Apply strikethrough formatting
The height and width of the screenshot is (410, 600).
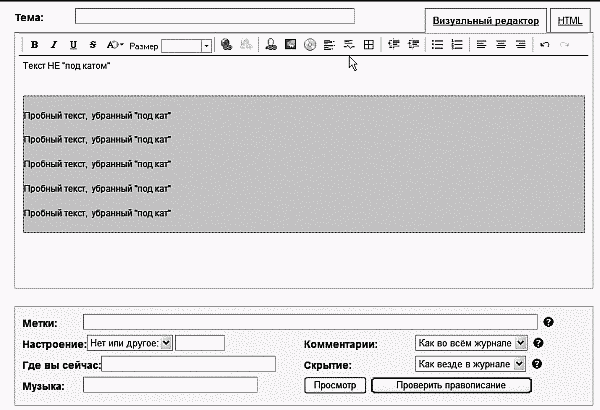coord(93,45)
